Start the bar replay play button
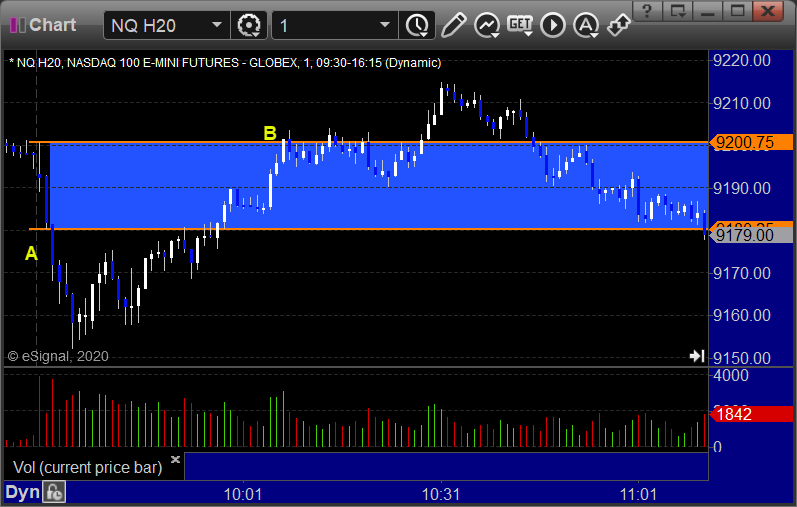The image size is (797, 507). click(553, 25)
